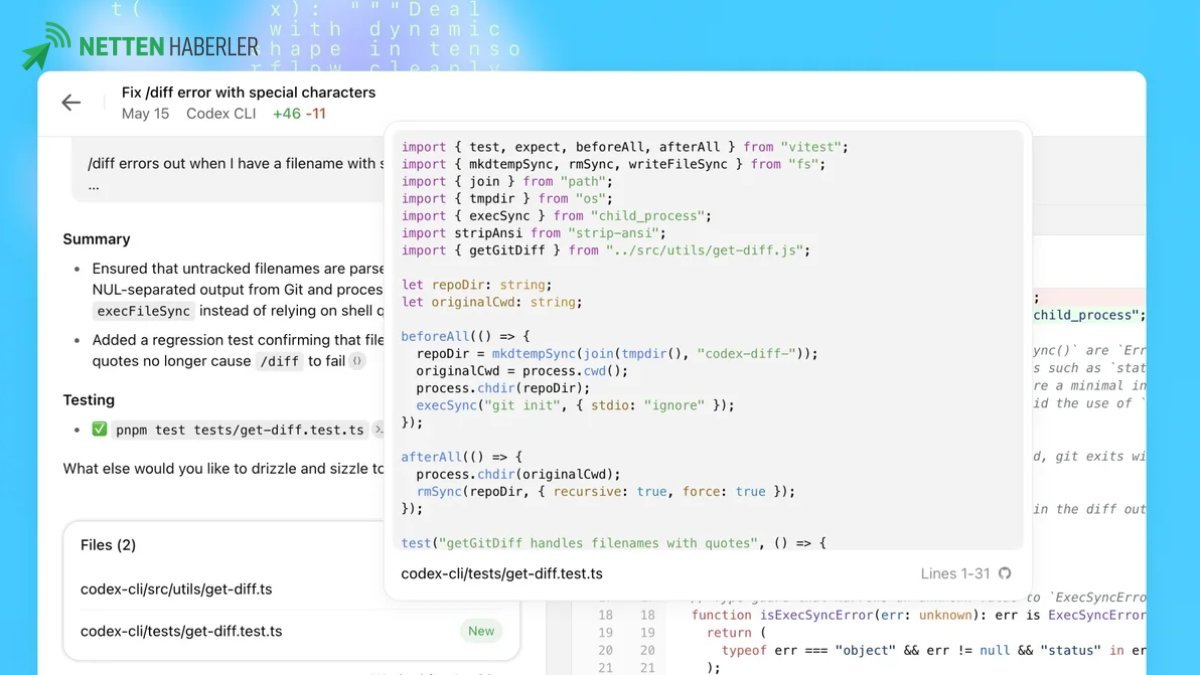Open the GitHub icon beside Lines 1–31
This screenshot has width=1200, height=675.
click(x=1005, y=574)
